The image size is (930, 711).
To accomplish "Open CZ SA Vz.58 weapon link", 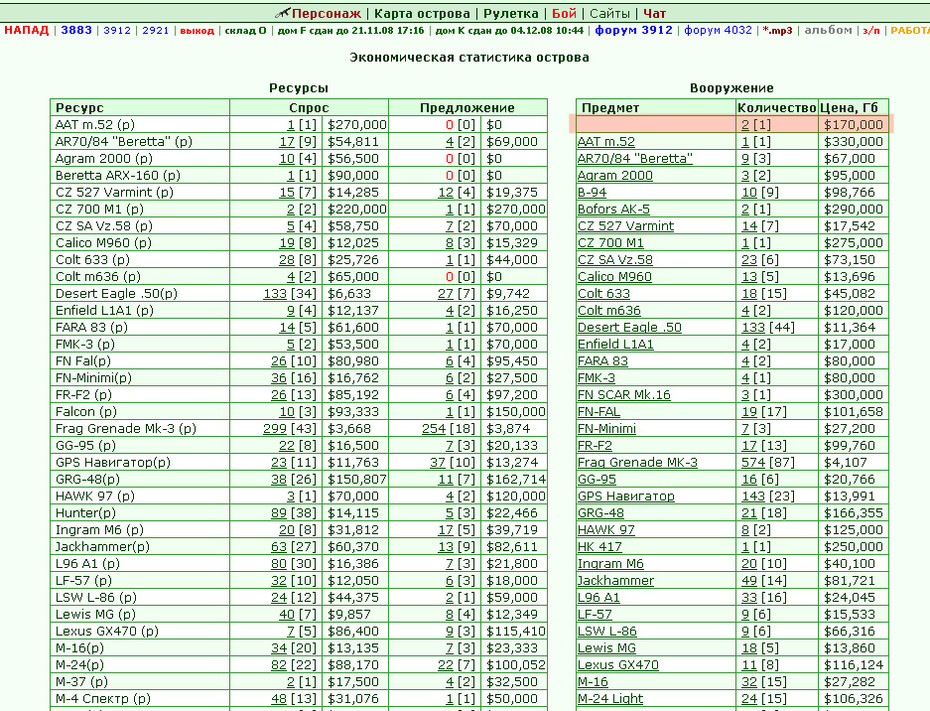I will click(615, 260).
